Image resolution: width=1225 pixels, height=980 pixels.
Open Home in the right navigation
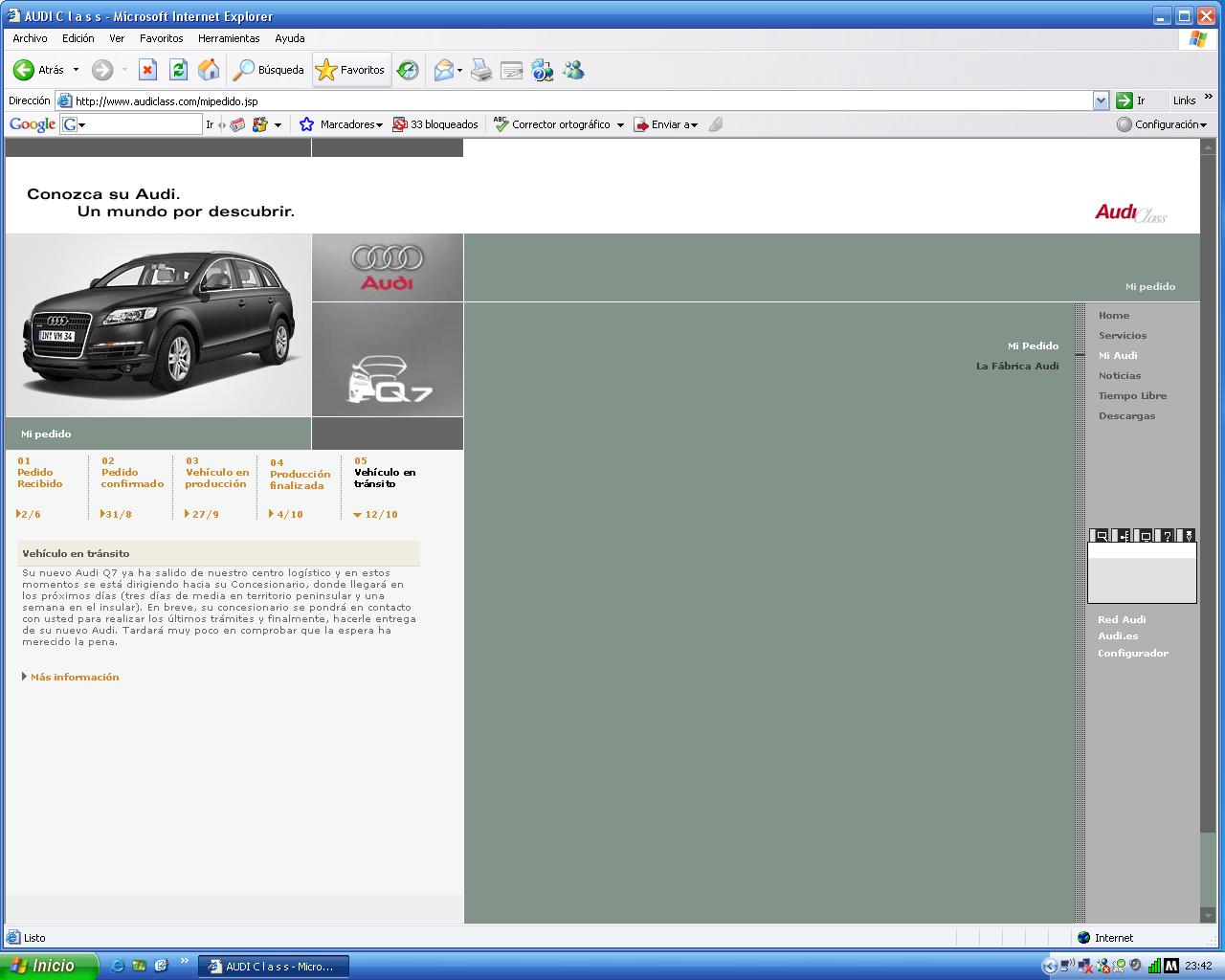(1114, 316)
